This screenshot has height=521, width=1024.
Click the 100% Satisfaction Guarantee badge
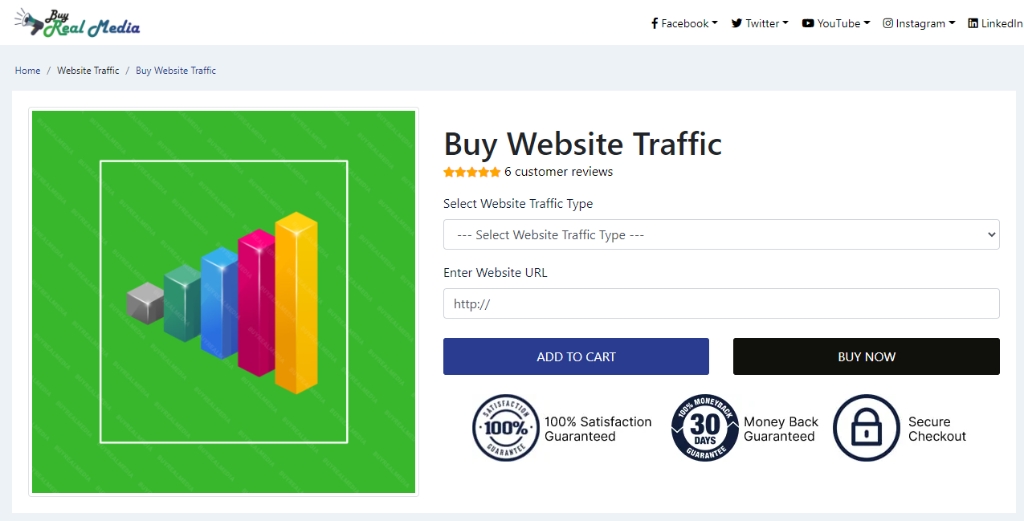(506, 428)
